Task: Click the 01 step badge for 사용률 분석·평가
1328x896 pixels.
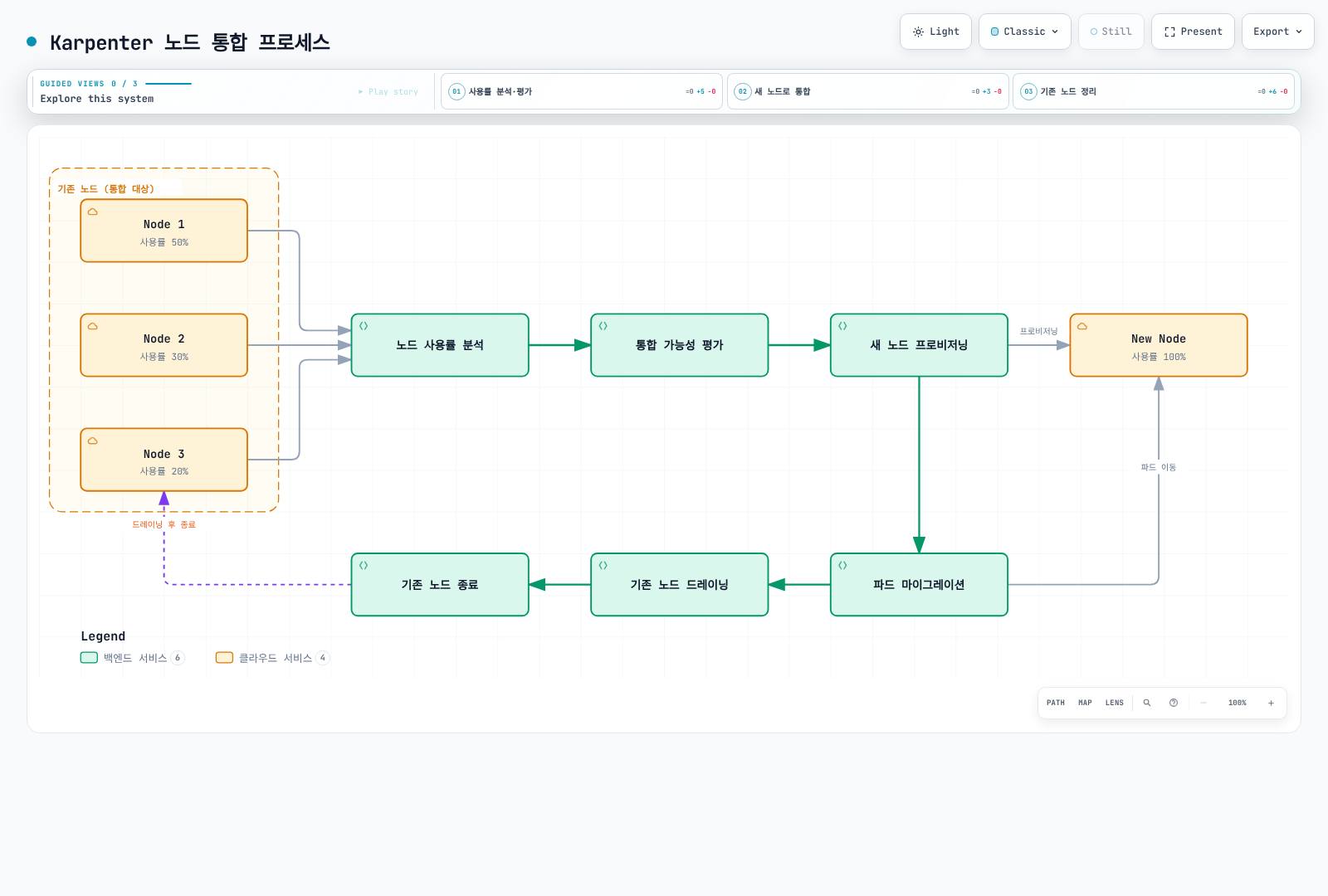Action: (x=456, y=91)
